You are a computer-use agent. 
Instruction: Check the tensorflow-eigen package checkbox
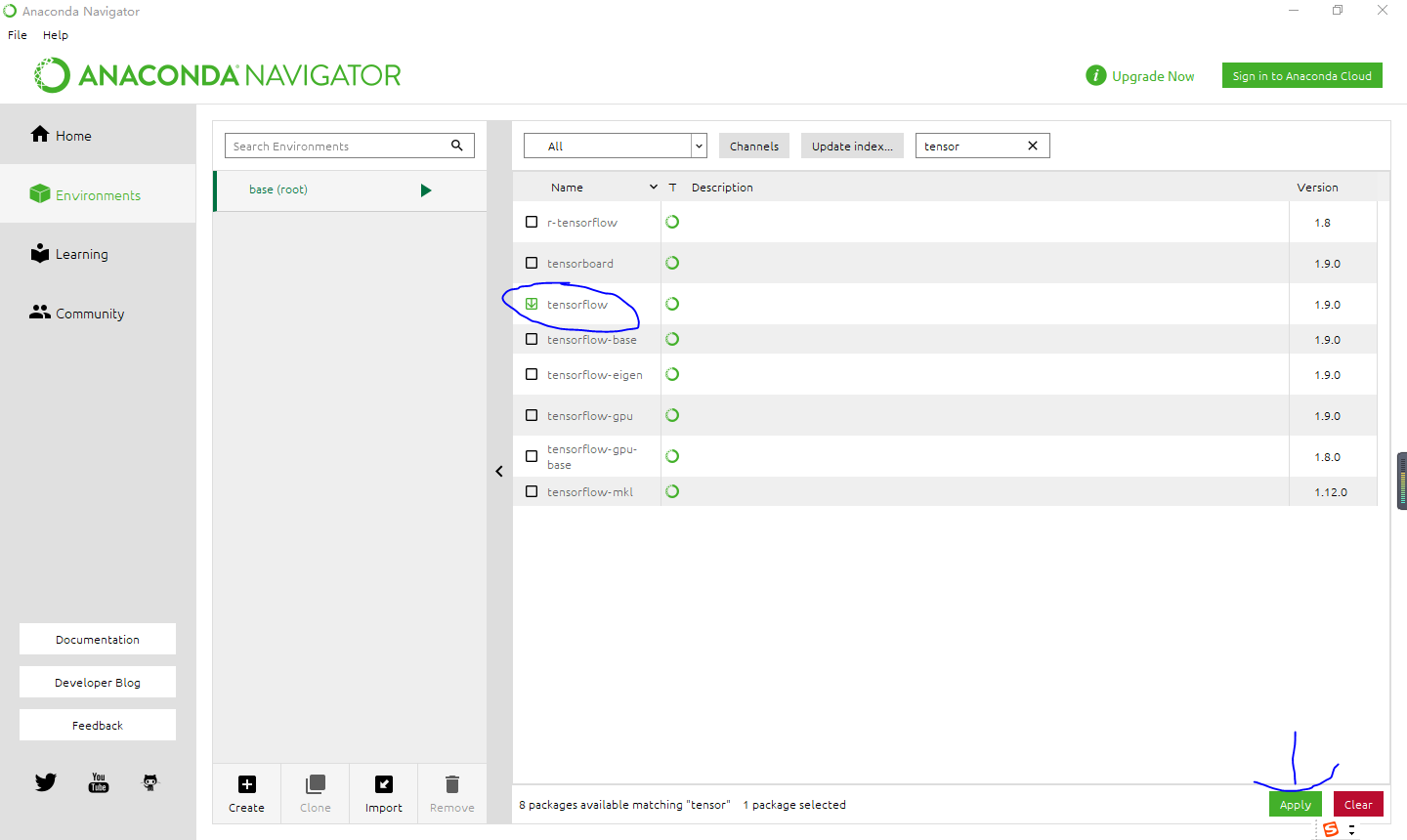532,374
